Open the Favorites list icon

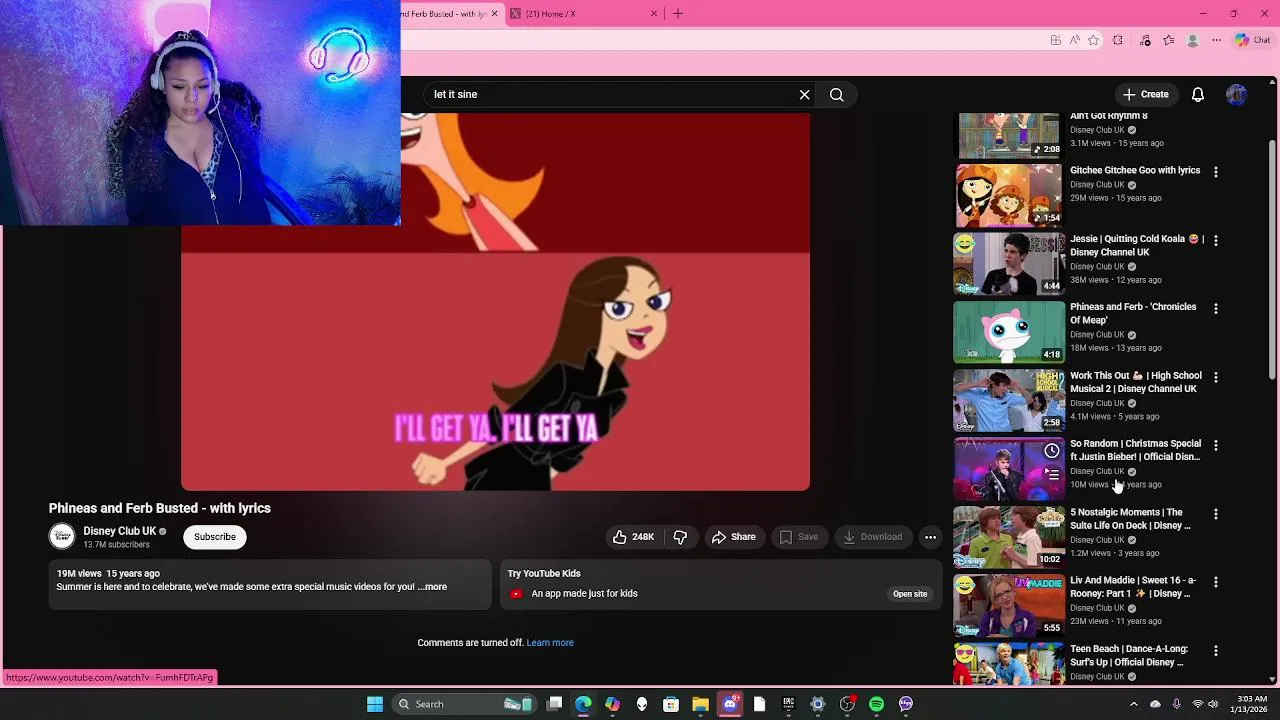(1168, 40)
